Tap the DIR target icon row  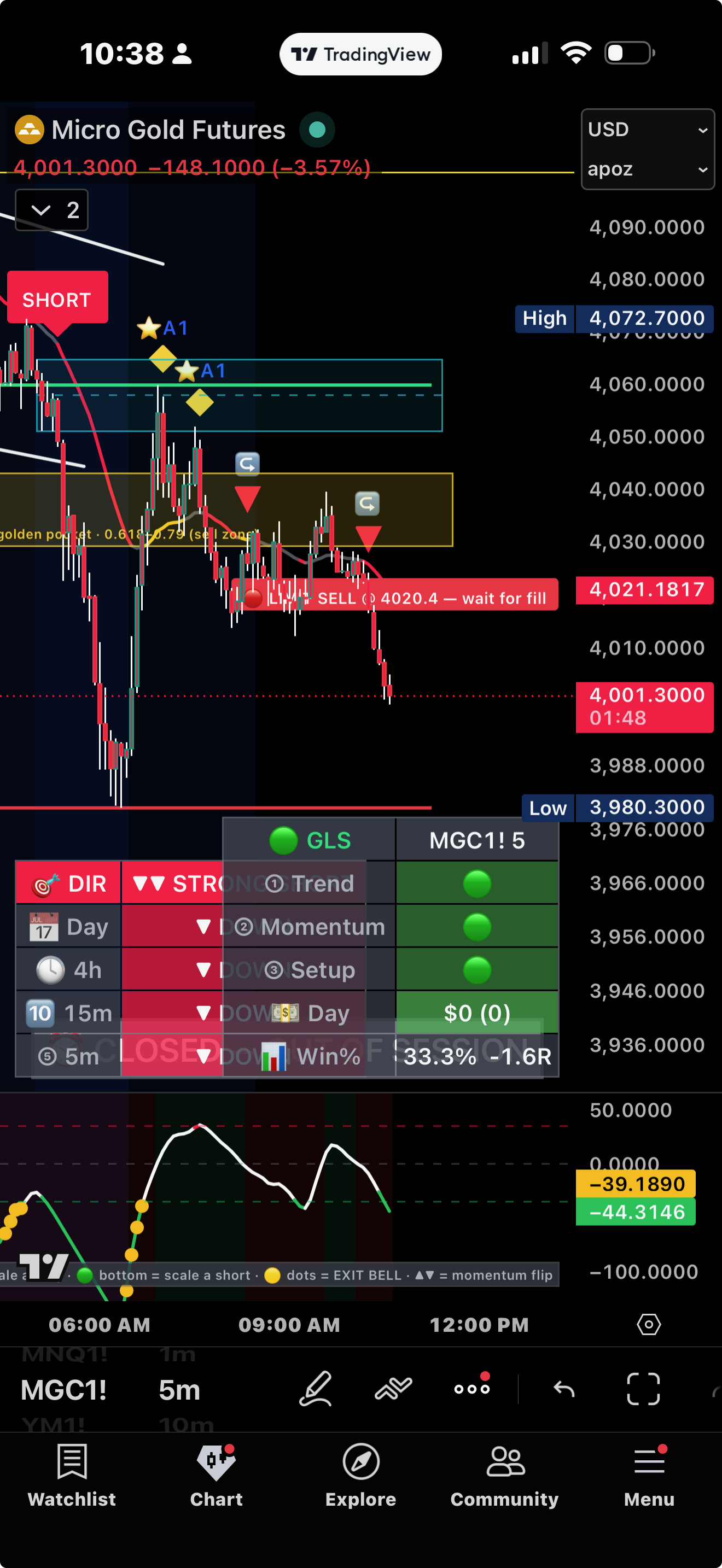(69, 883)
